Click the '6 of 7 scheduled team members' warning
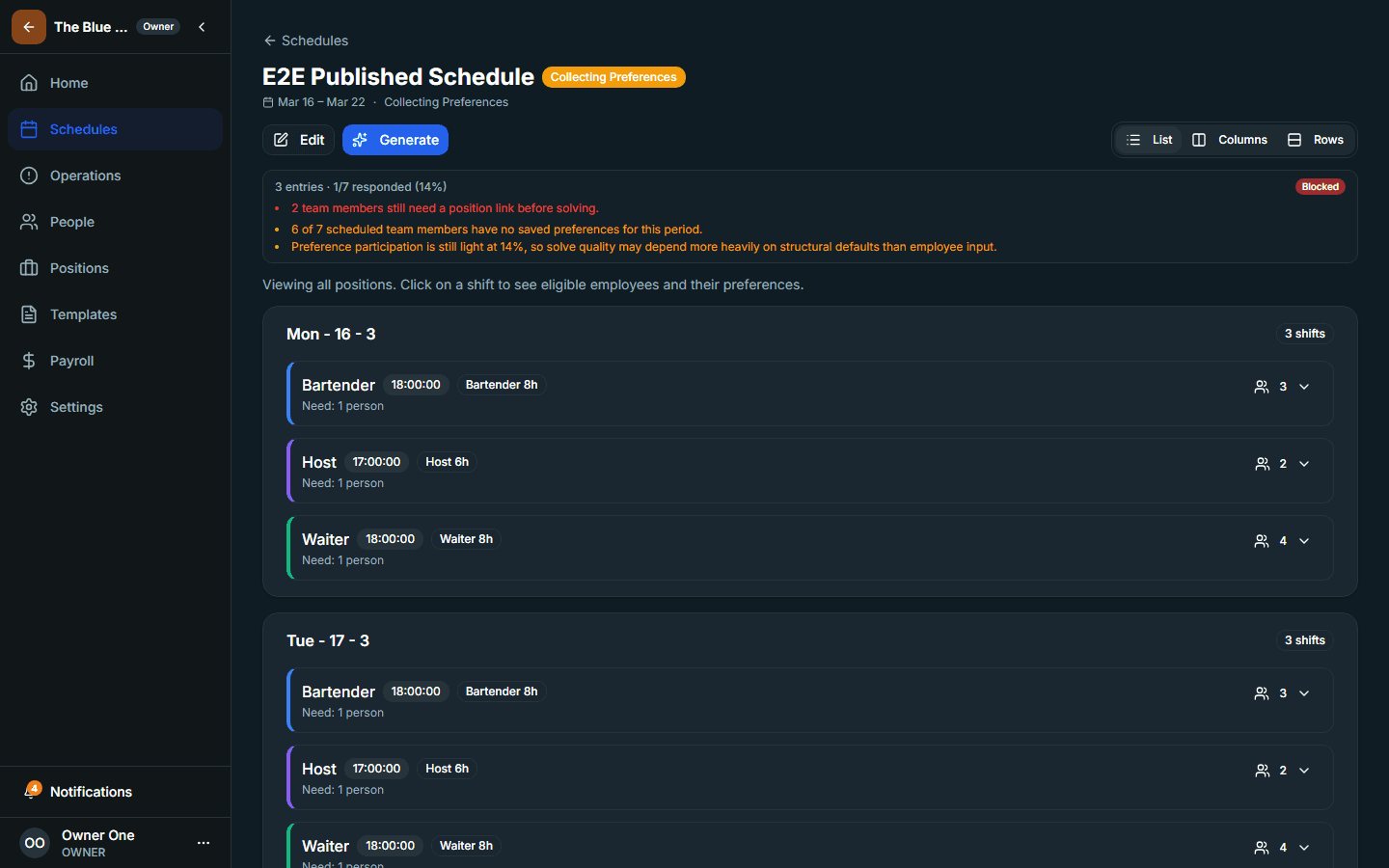Screen dimensions: 1389x868 497,230
